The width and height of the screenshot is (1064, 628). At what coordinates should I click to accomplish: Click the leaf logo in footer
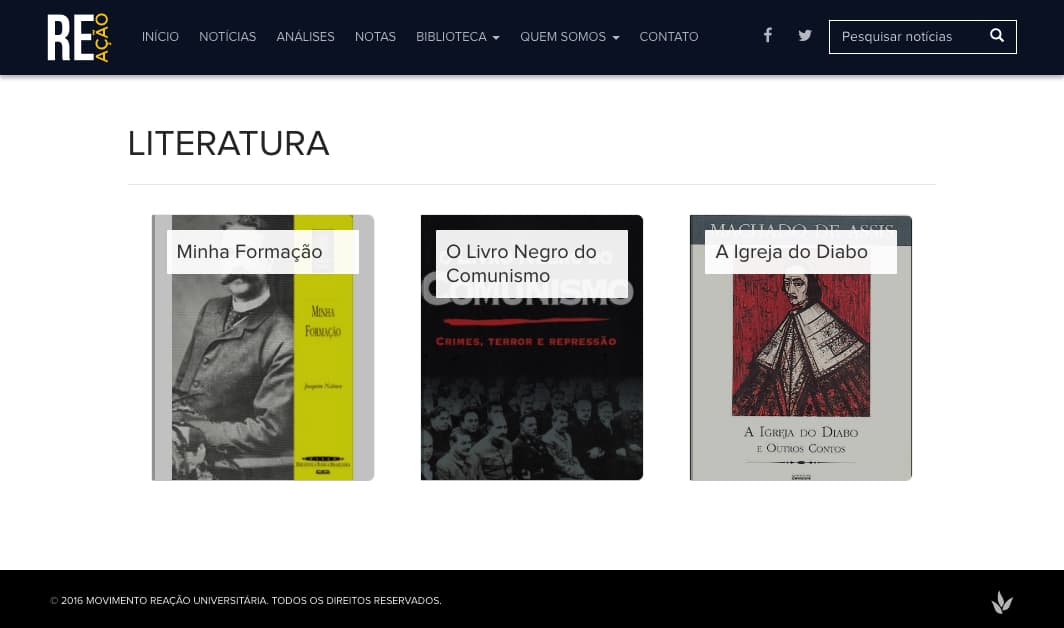[x=1002, y=602]
